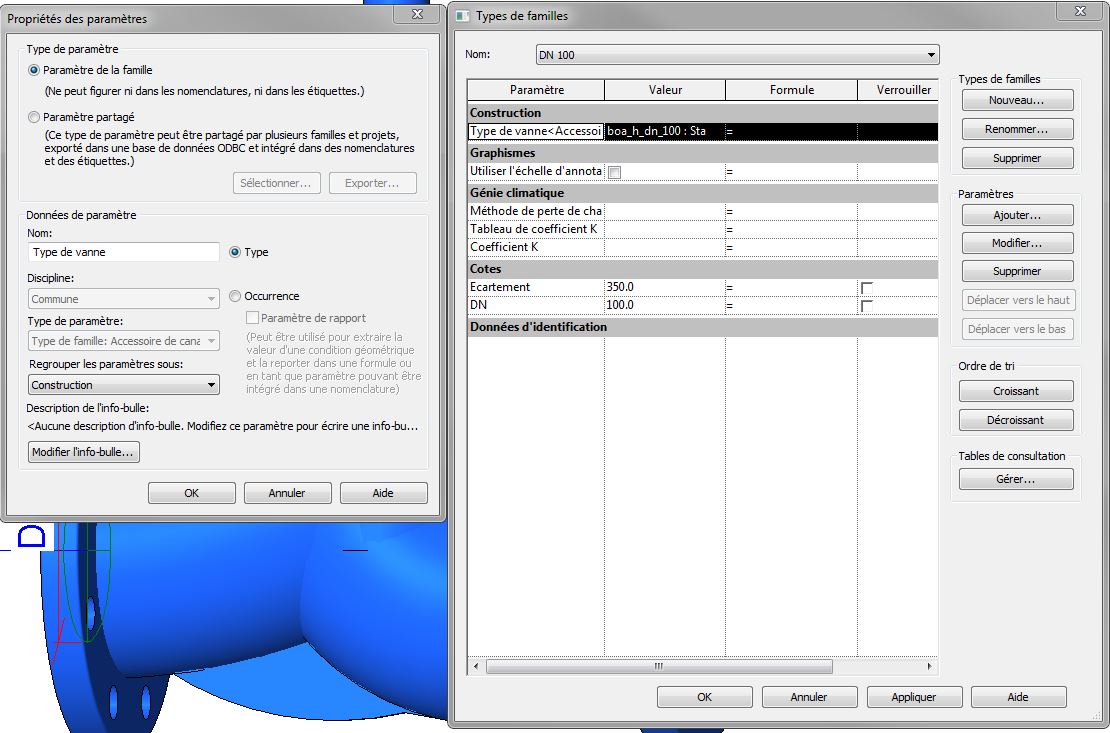The width and height of the screenshot is (1110, 733).
Task: Click the 'Type de vanne' name field
Action: pos(123,252)
